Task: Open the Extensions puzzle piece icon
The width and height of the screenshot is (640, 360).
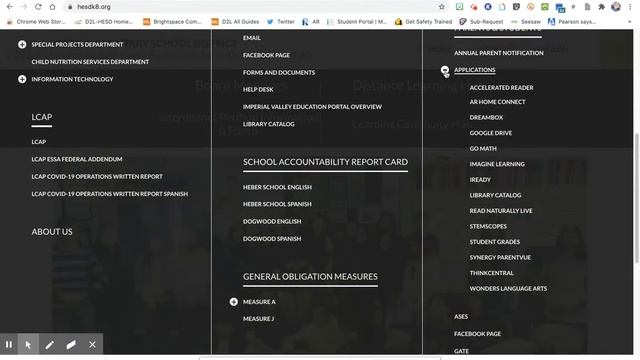Action: [x=601, y=7]
